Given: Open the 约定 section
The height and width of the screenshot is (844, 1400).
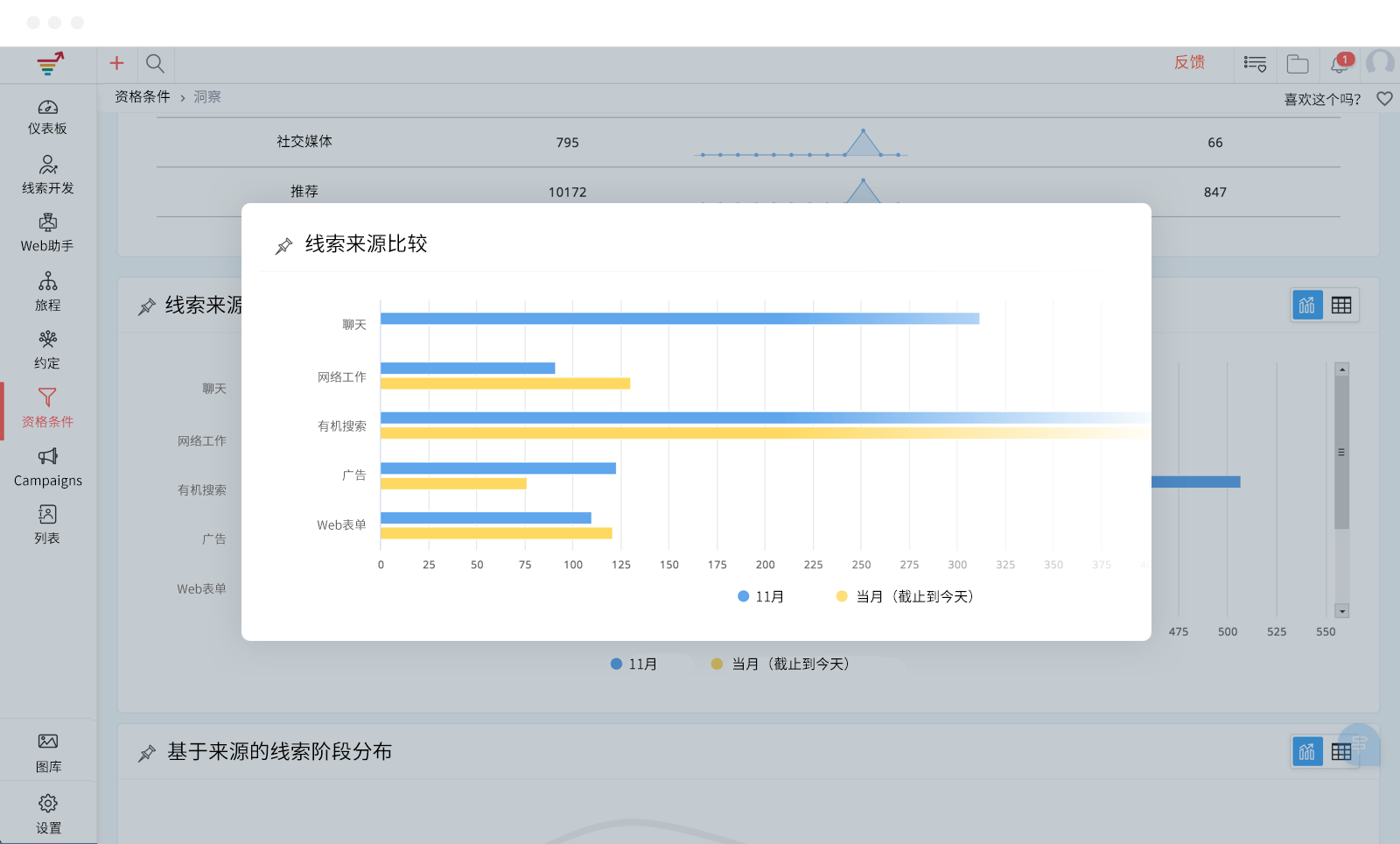Looking at the screenshot, I should (48, 349).
